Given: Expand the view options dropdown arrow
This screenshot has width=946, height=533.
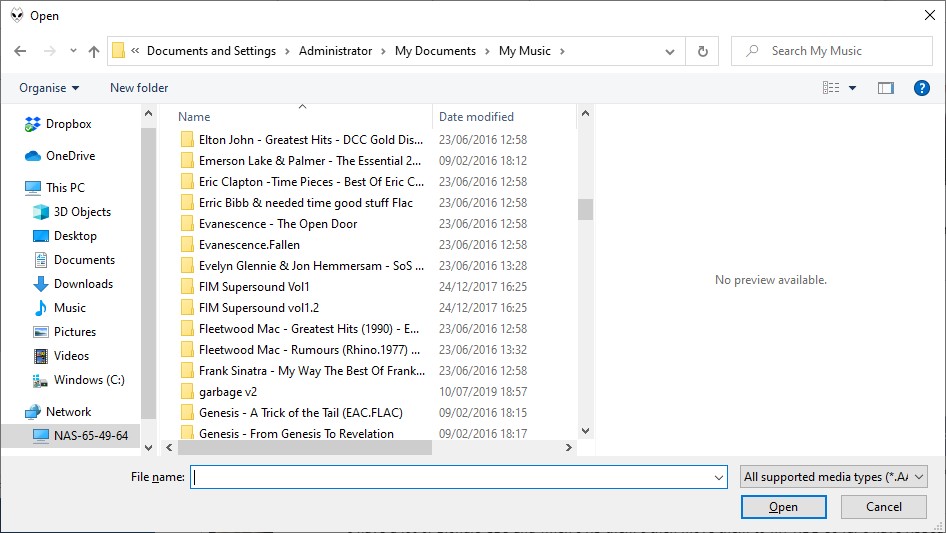Looking at the screenshot, I should 852,88.
